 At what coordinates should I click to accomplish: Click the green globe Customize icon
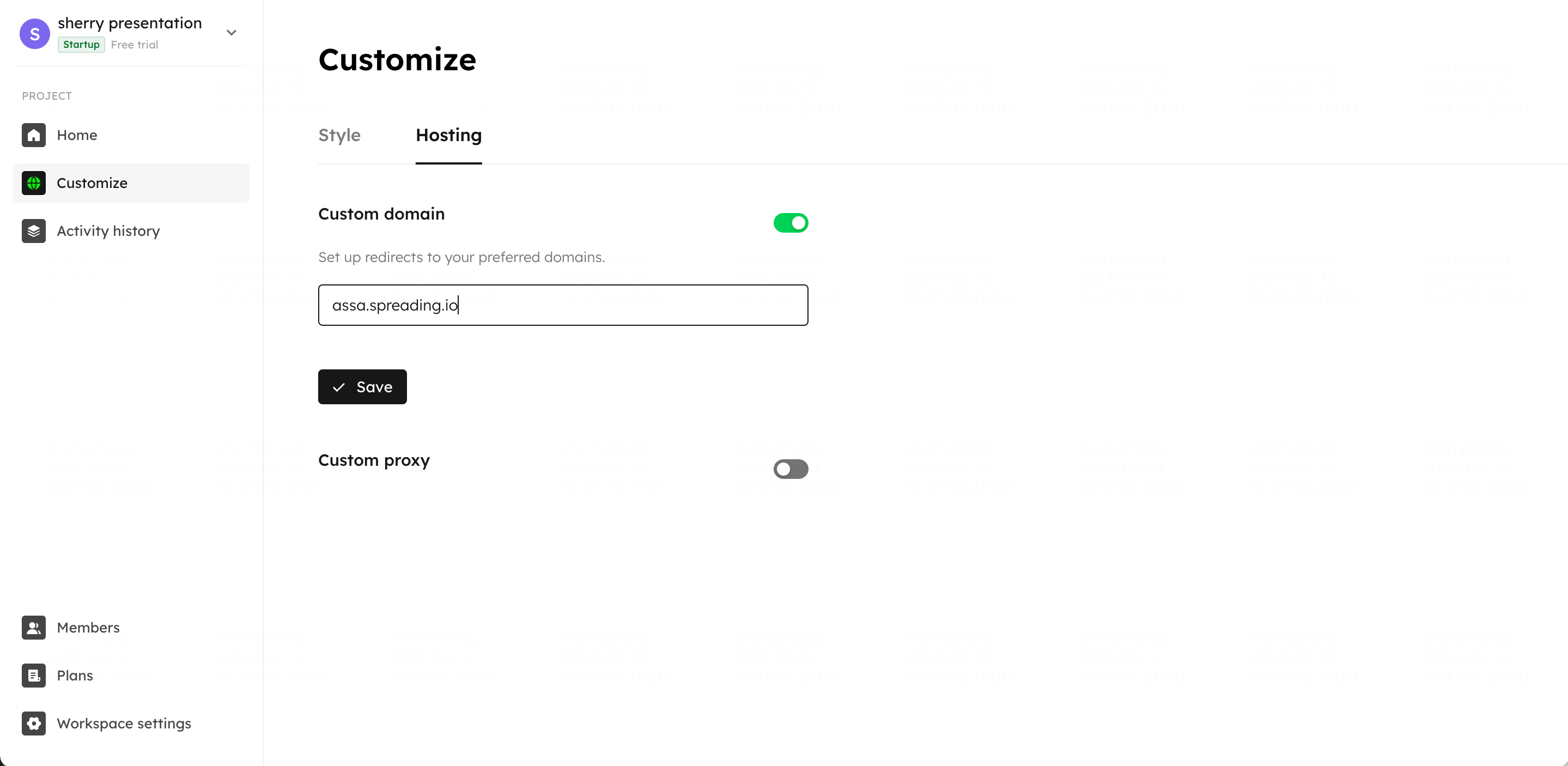pos(33,183)
